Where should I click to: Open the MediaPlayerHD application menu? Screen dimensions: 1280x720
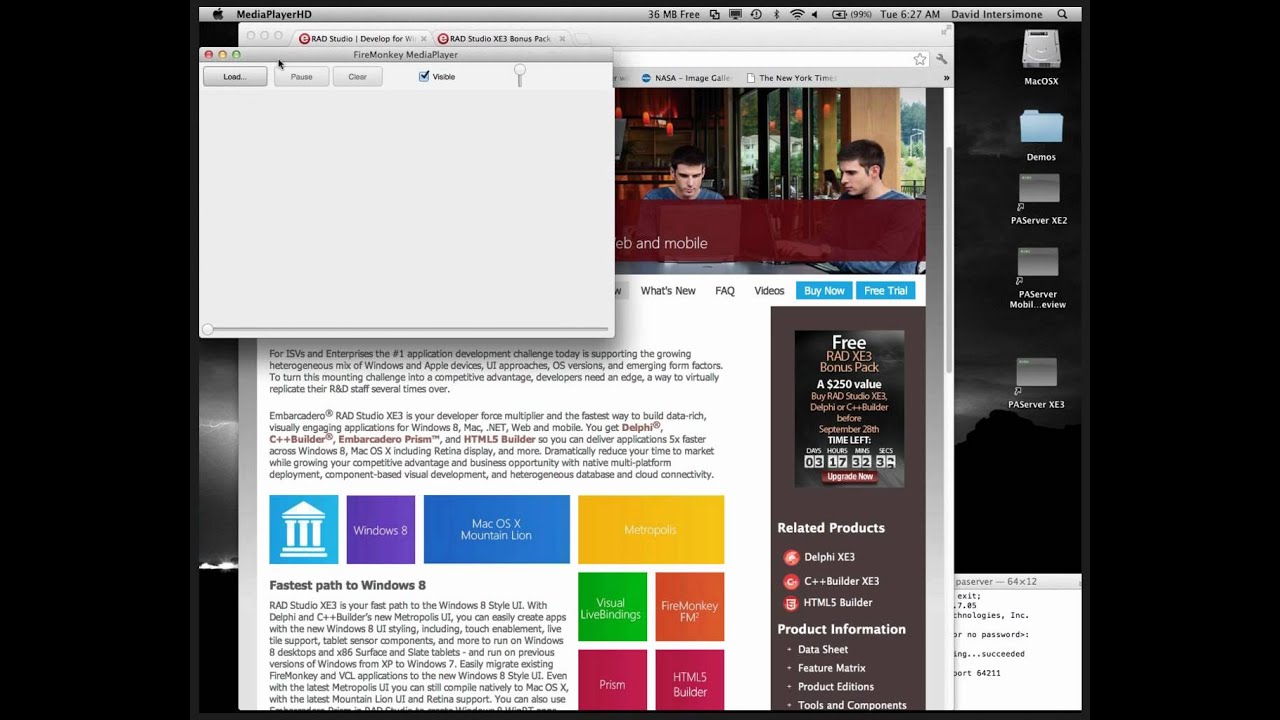[274, 14]
